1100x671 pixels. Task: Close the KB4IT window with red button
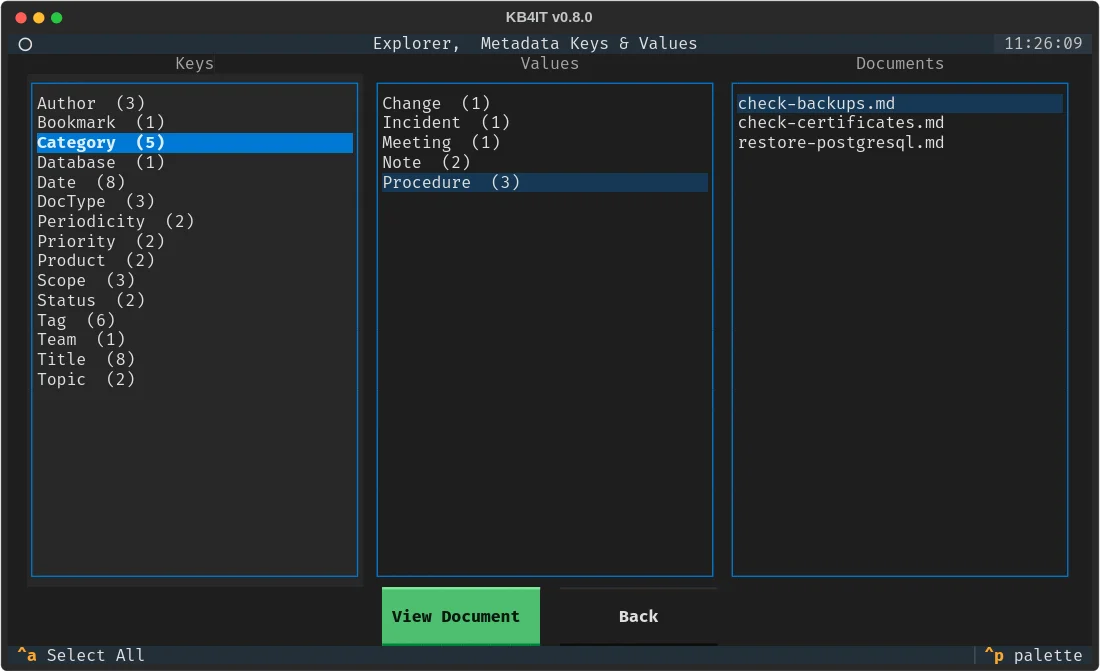coord(21,18)
